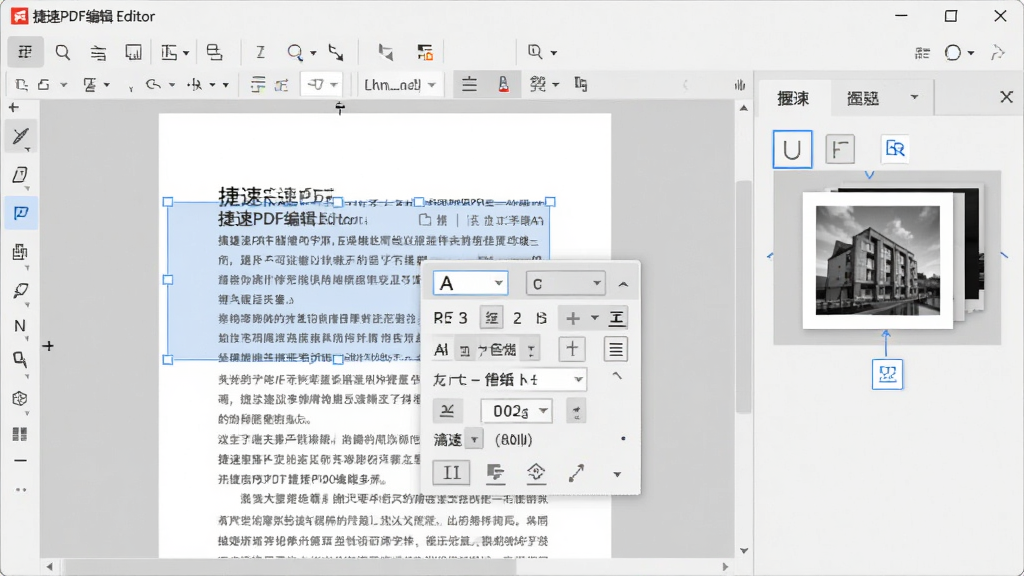Click the stacked-pages icon in top toolbar

click(x=214, y=52)
